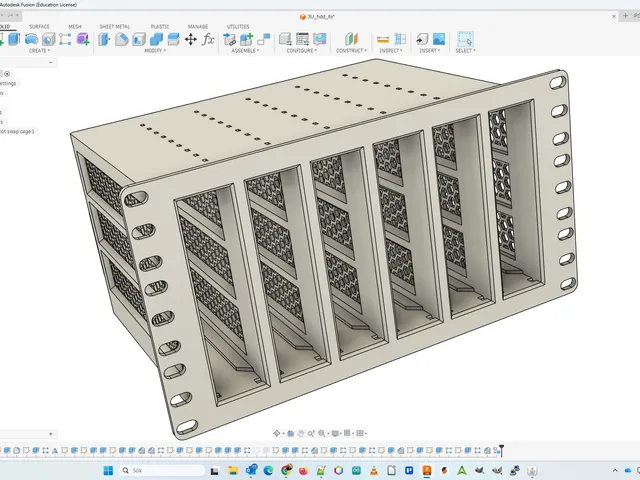Toggle the radio button in the browser panel
This screenshot has height=480, width=640.
coord(7,74)
